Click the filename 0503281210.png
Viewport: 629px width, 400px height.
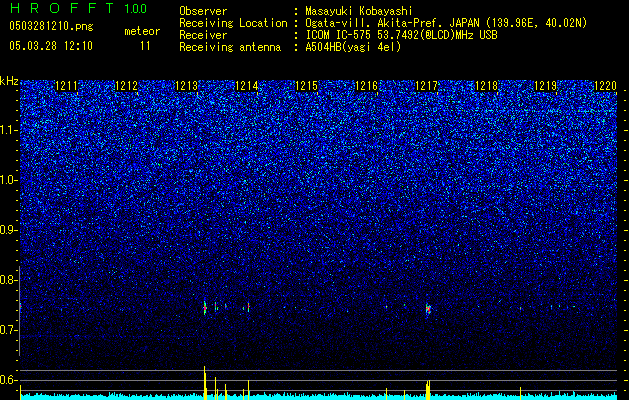[x=51, y=26]
